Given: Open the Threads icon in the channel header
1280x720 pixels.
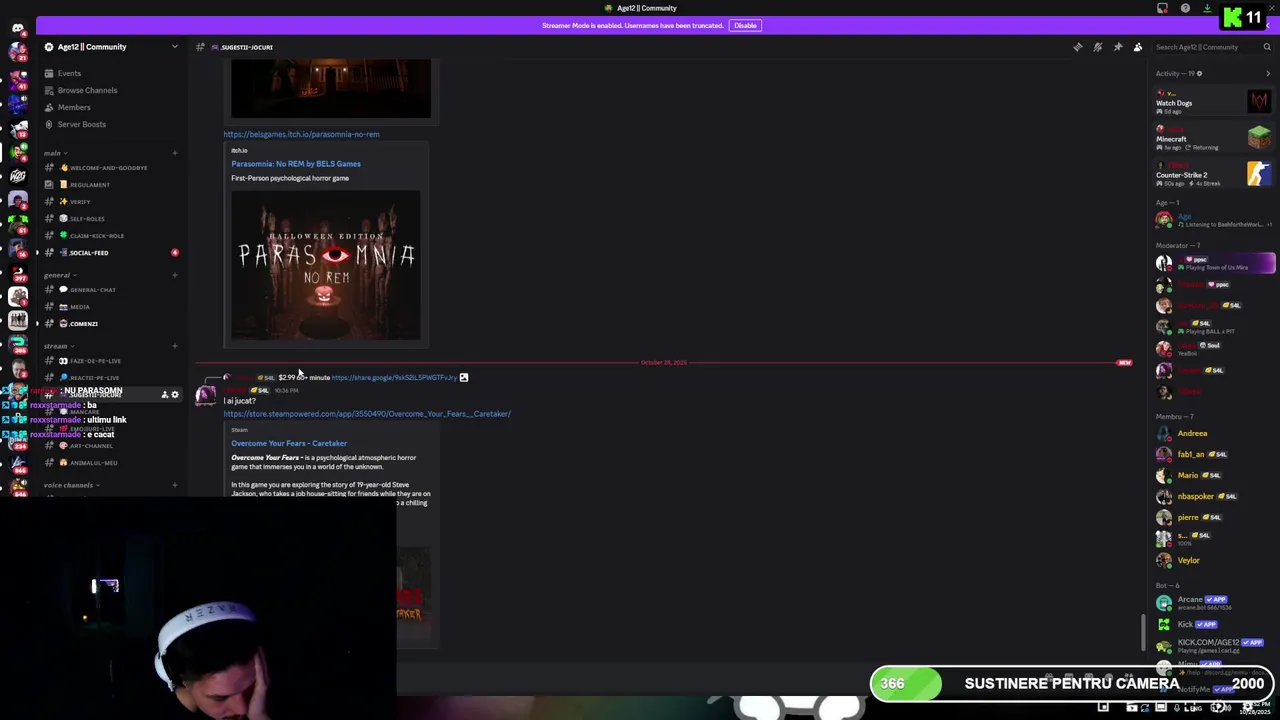Looking at the screenshot, I should click(1078, 47).
